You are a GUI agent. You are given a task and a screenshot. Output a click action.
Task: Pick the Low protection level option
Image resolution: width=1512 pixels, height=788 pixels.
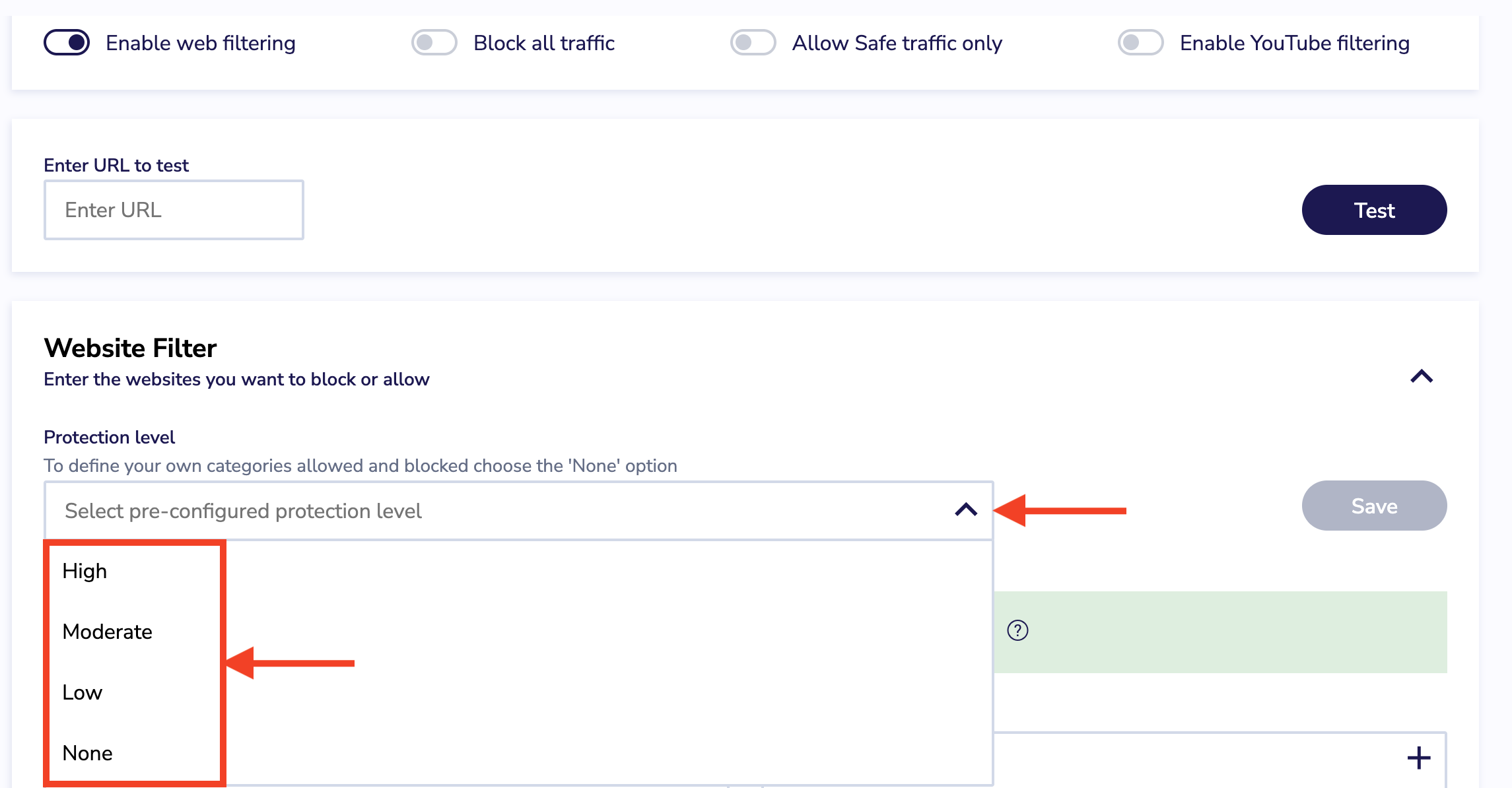pos(83,692)
